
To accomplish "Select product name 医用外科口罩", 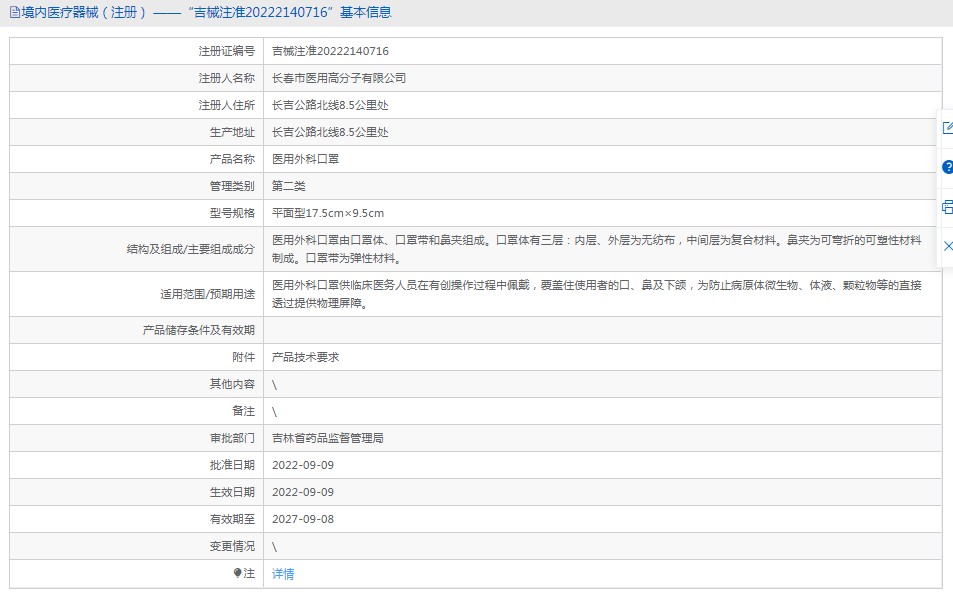I will point(305,159).
